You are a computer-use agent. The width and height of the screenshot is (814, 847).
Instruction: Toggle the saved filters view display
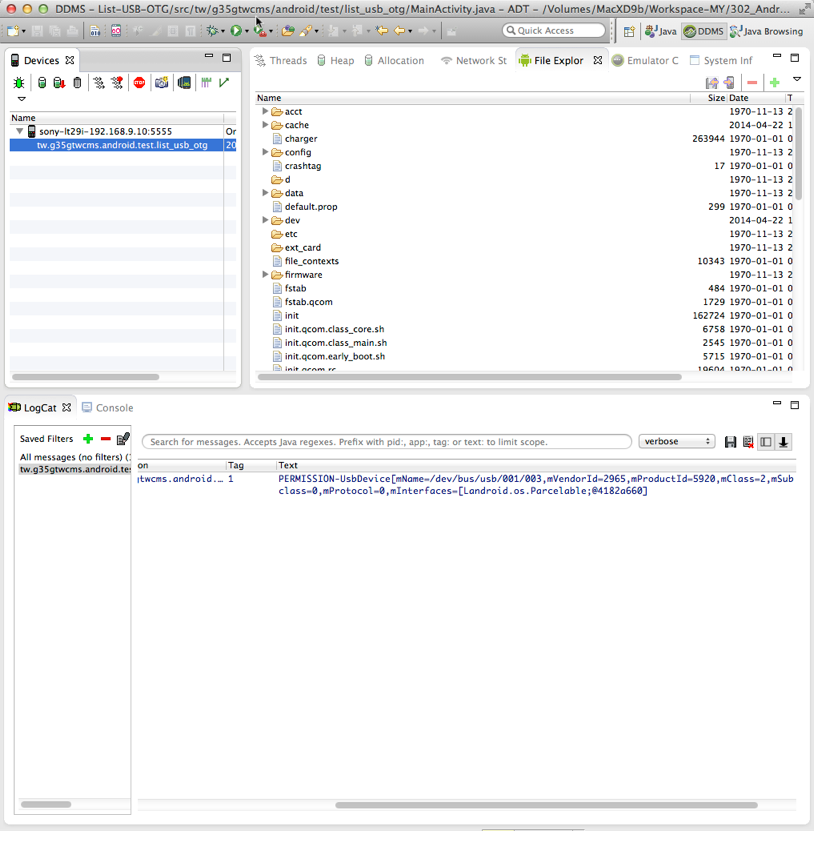pos(766,442)
